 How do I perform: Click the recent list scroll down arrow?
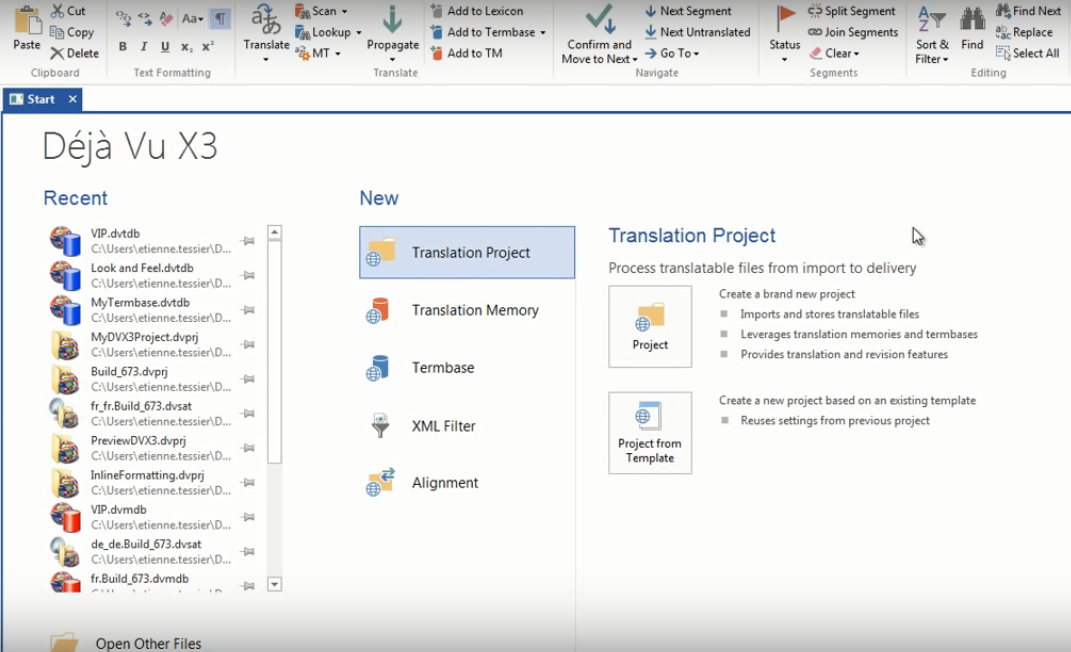point(275,584)
